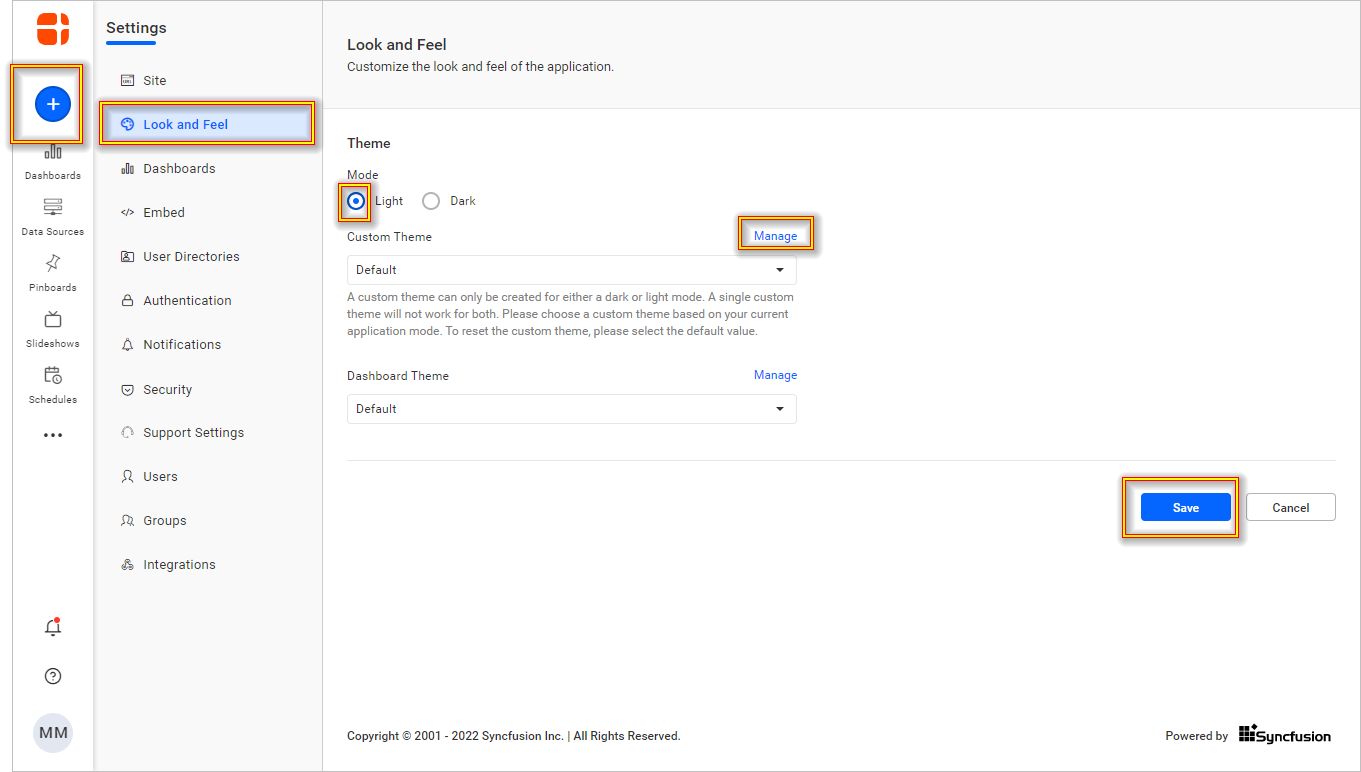The height and width of the screenshot is (772, 1361).
Task: Open Schedules calendar icon
Action: click(53, 382)
